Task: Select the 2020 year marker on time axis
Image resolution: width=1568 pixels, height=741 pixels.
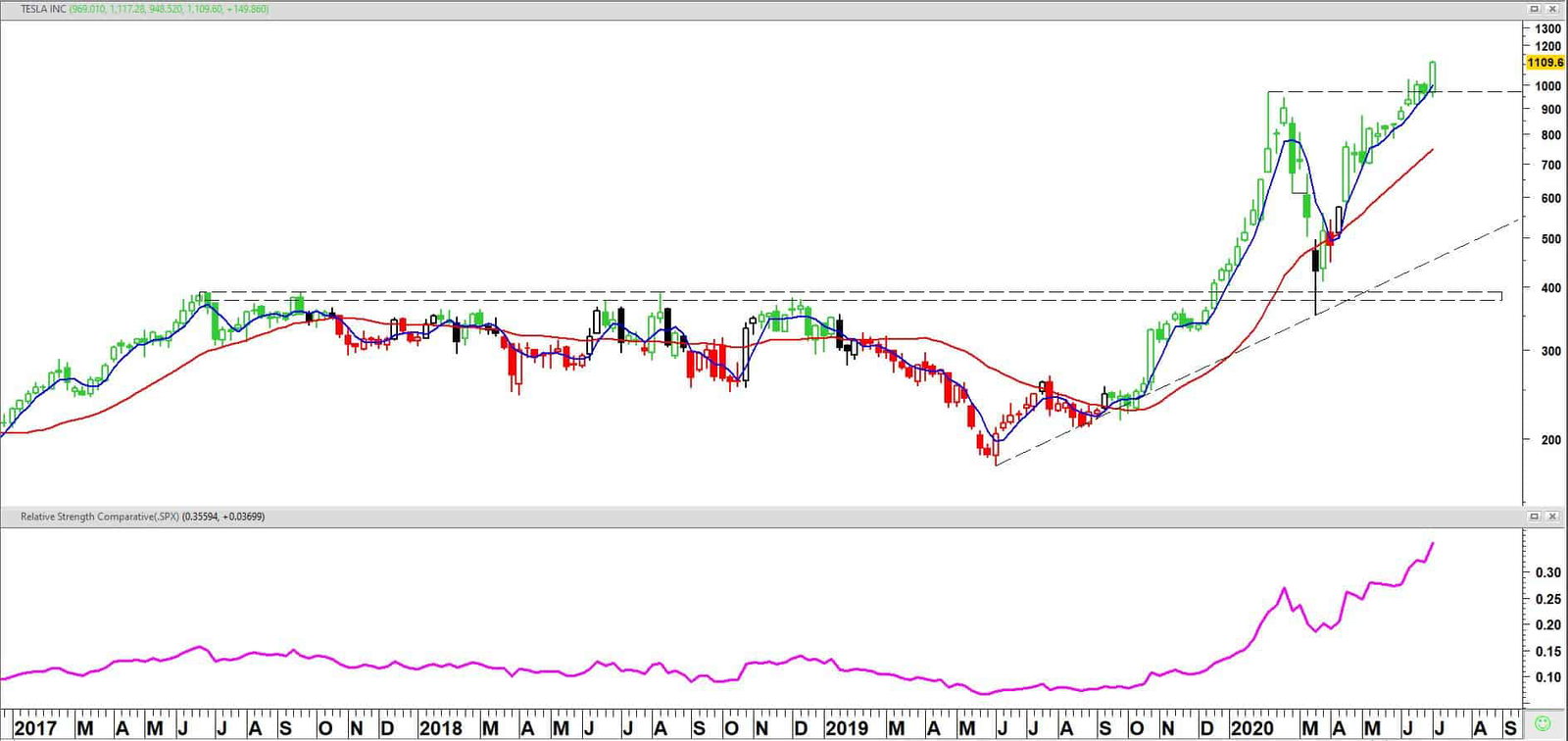Action: click(1251, 728)
